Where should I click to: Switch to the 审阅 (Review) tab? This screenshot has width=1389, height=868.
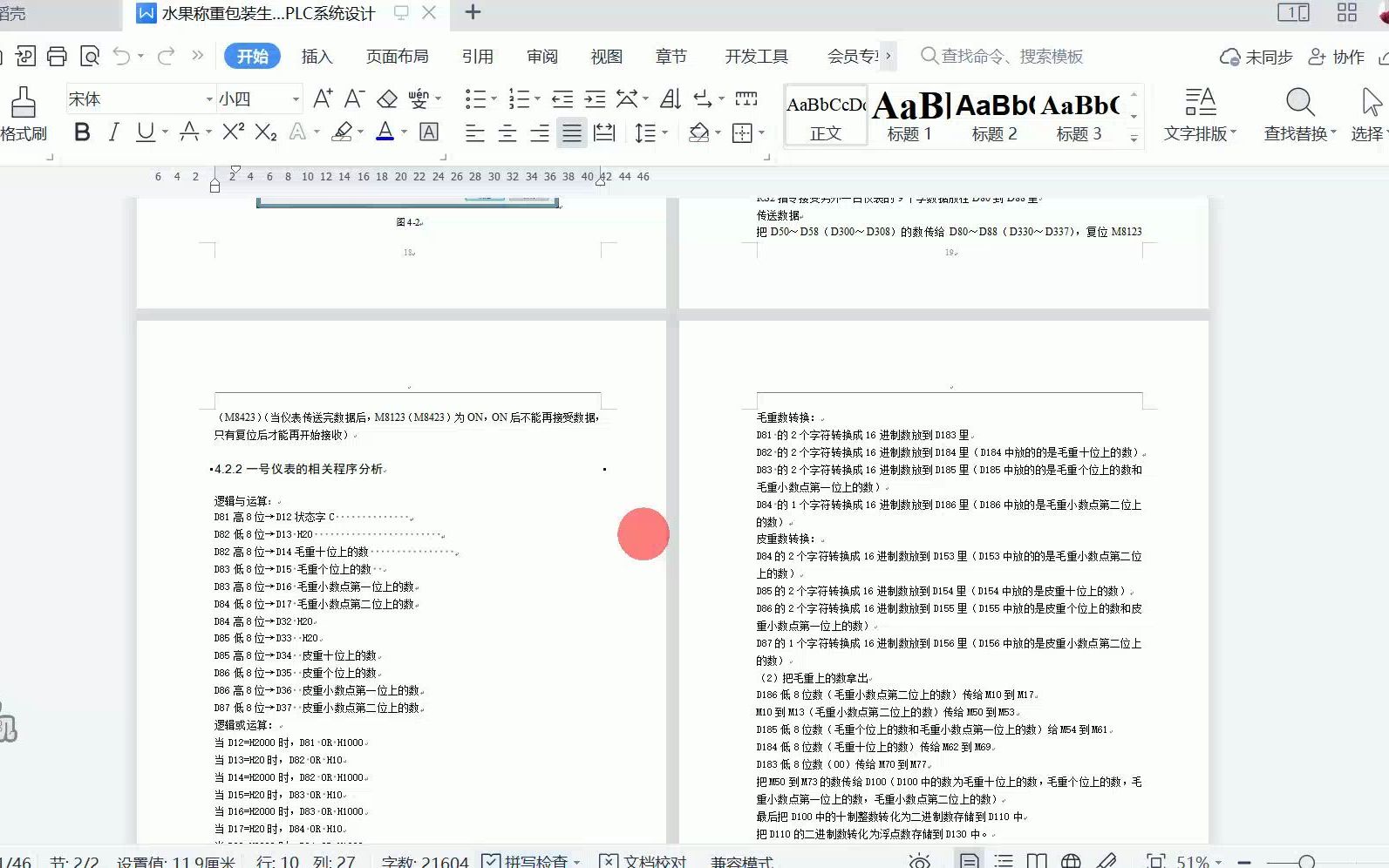[541, 57]
